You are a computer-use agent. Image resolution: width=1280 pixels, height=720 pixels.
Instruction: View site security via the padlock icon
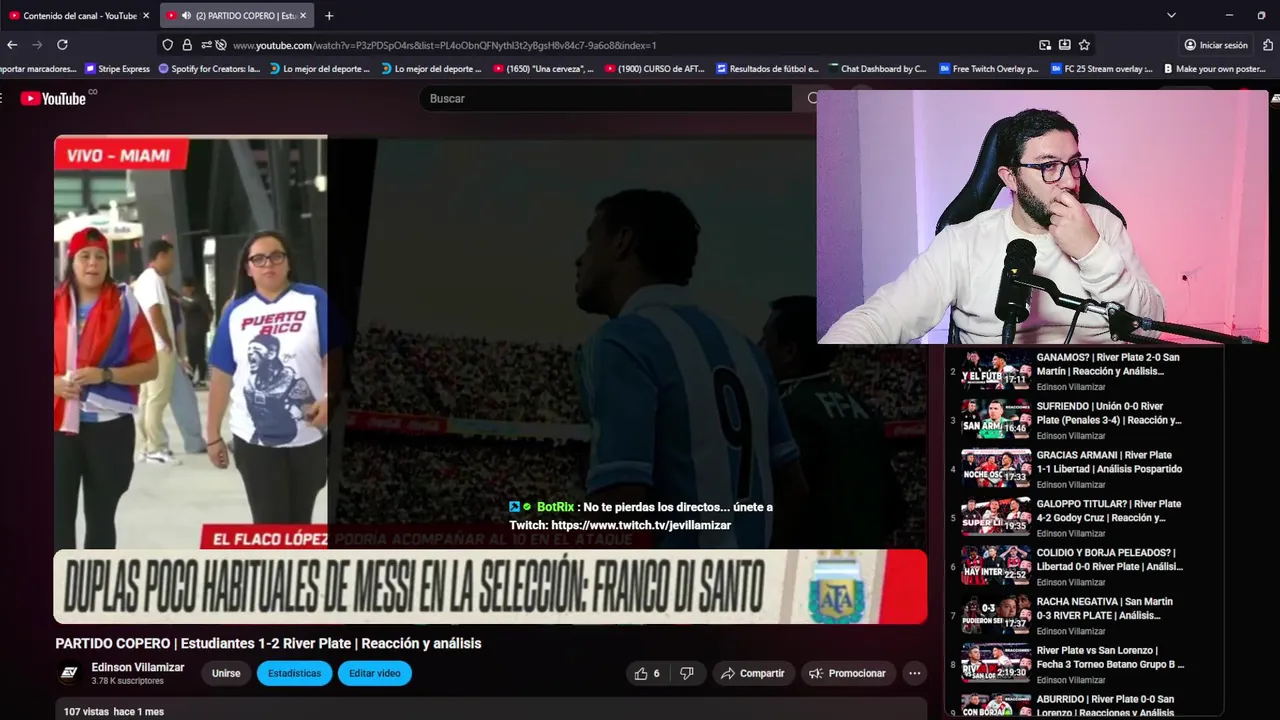tap(187, 45)
